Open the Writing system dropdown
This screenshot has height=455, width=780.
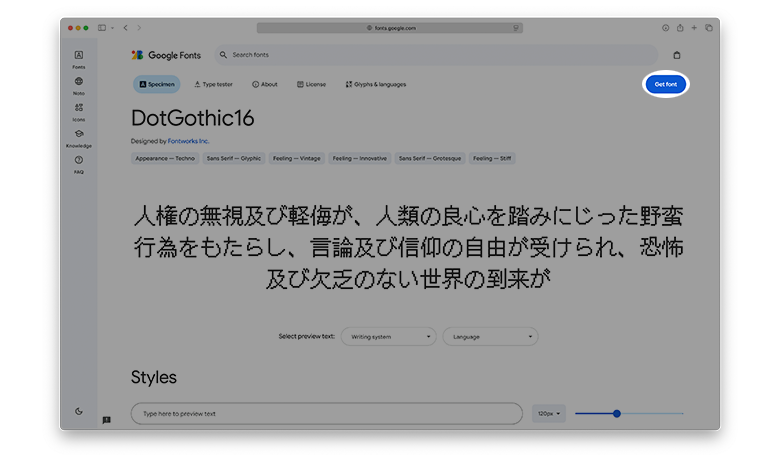tap(389, 337)
